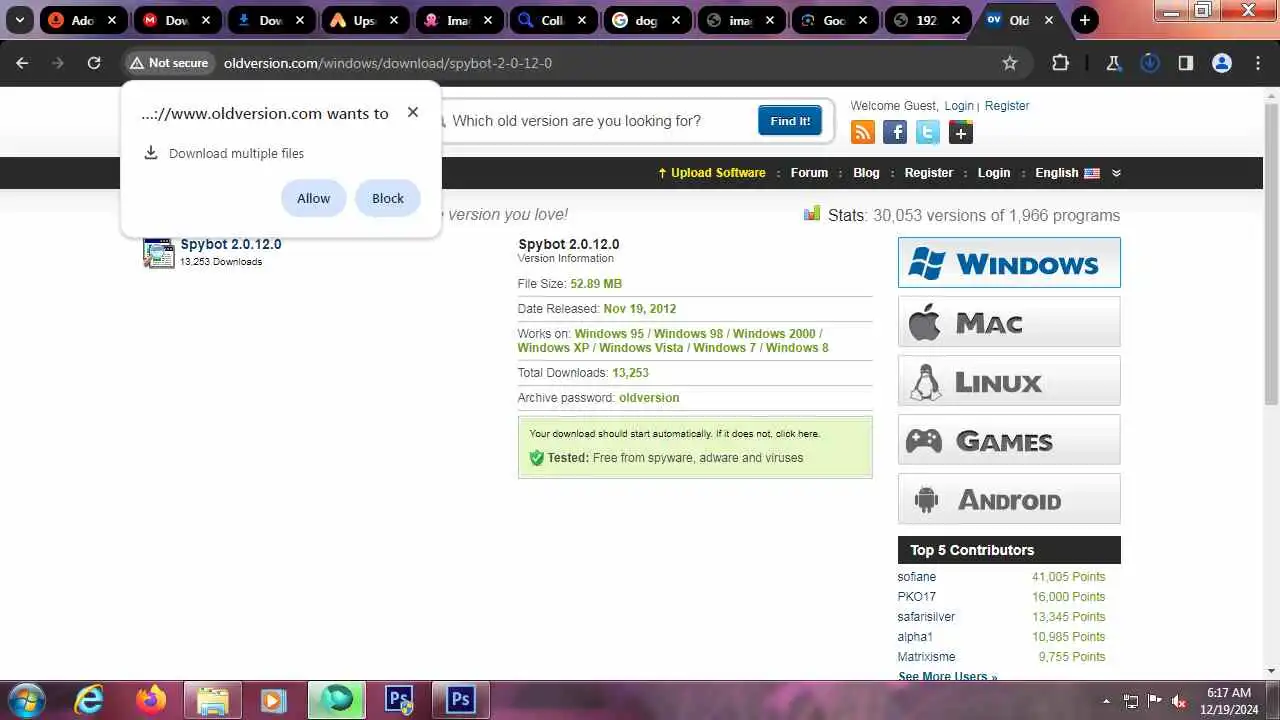Open contributor alpha1's profile
This screenshot has width=1280, height=720.
pyautogui.click(x=915, y=637)
